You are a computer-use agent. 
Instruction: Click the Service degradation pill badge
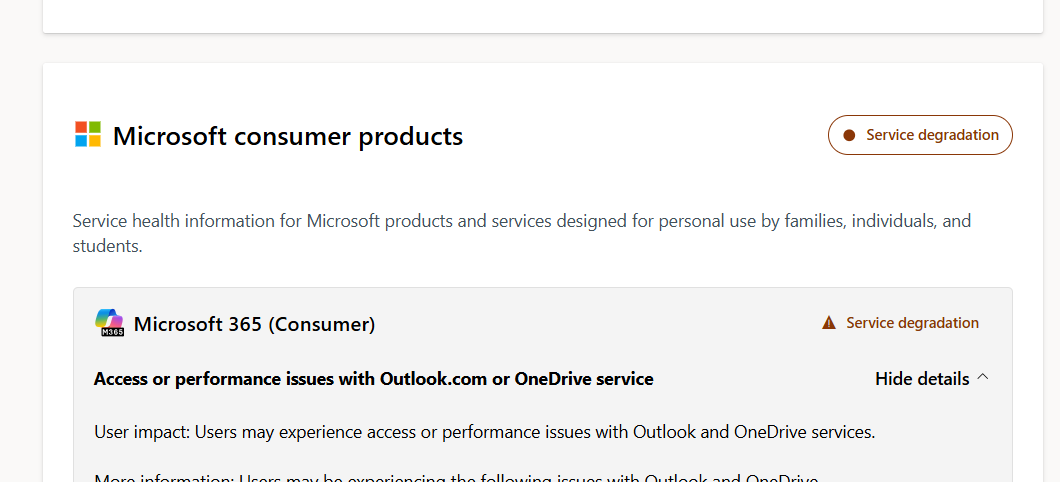click(x=920, y=135)
